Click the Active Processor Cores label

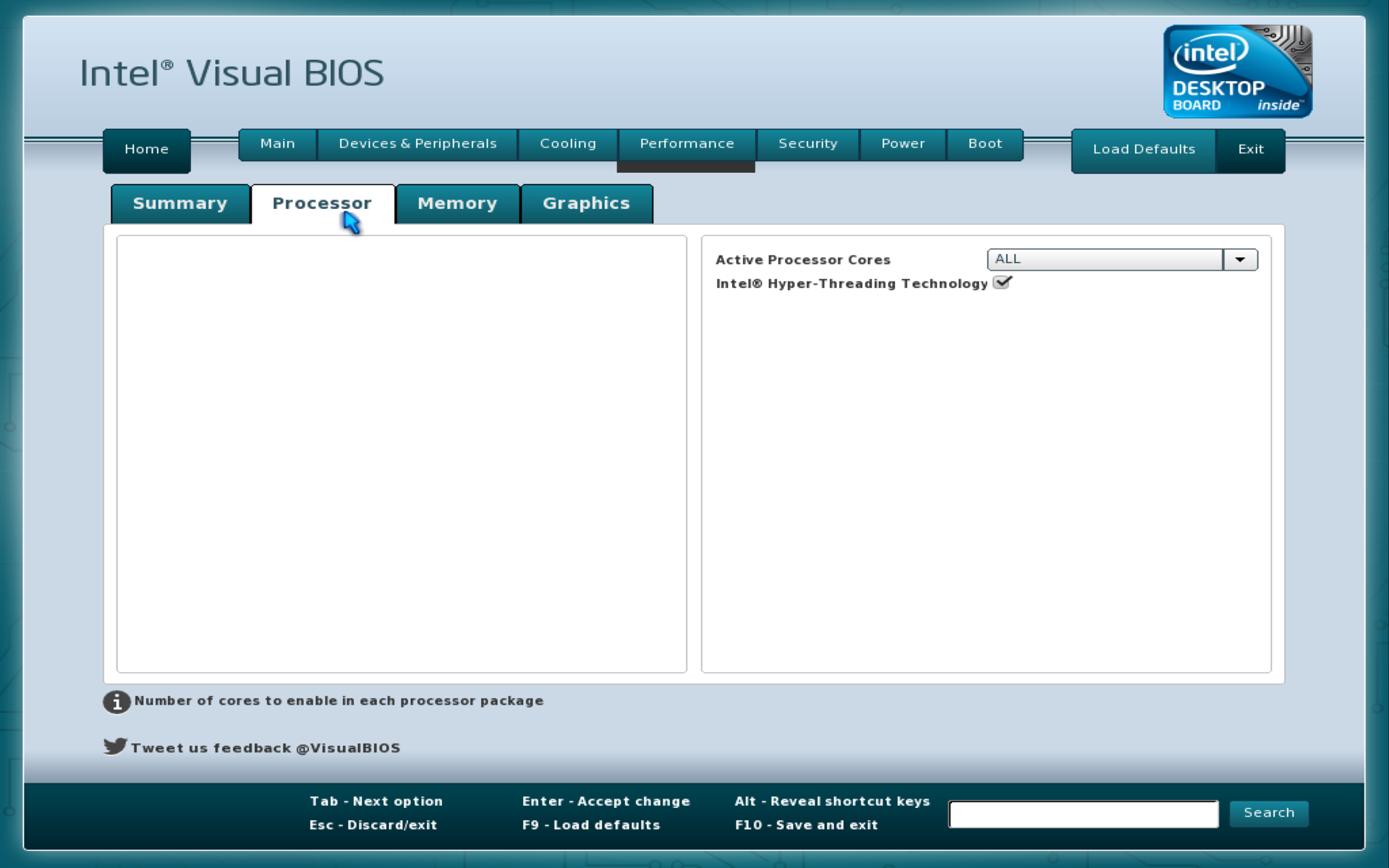click(803, 260)
